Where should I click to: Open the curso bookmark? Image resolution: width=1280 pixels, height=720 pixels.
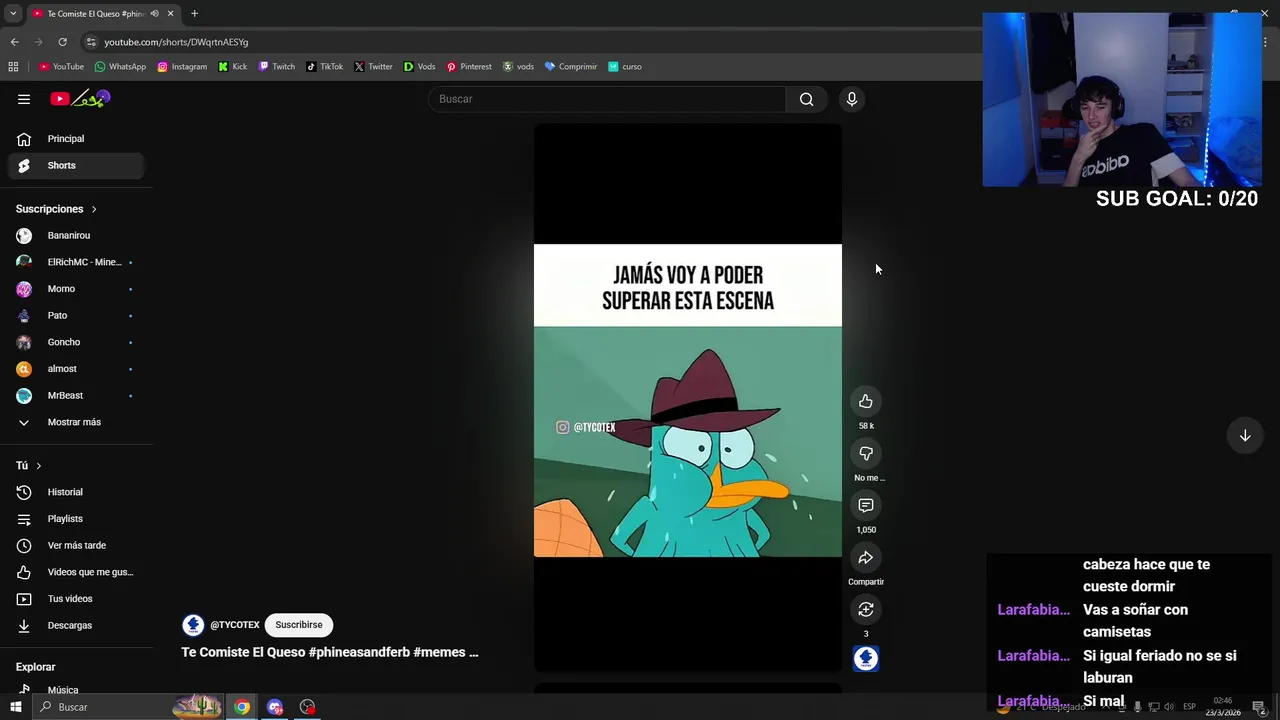point(625,67)
